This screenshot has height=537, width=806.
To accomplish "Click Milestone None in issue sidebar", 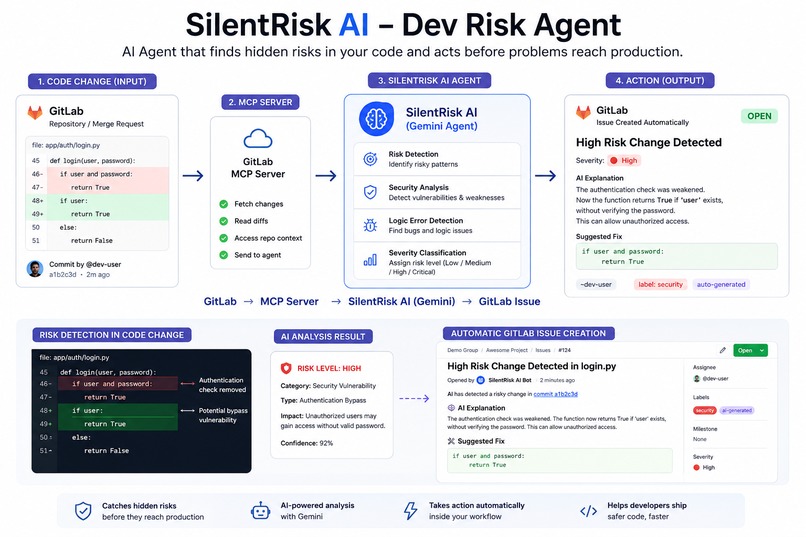I will point(705,434).
